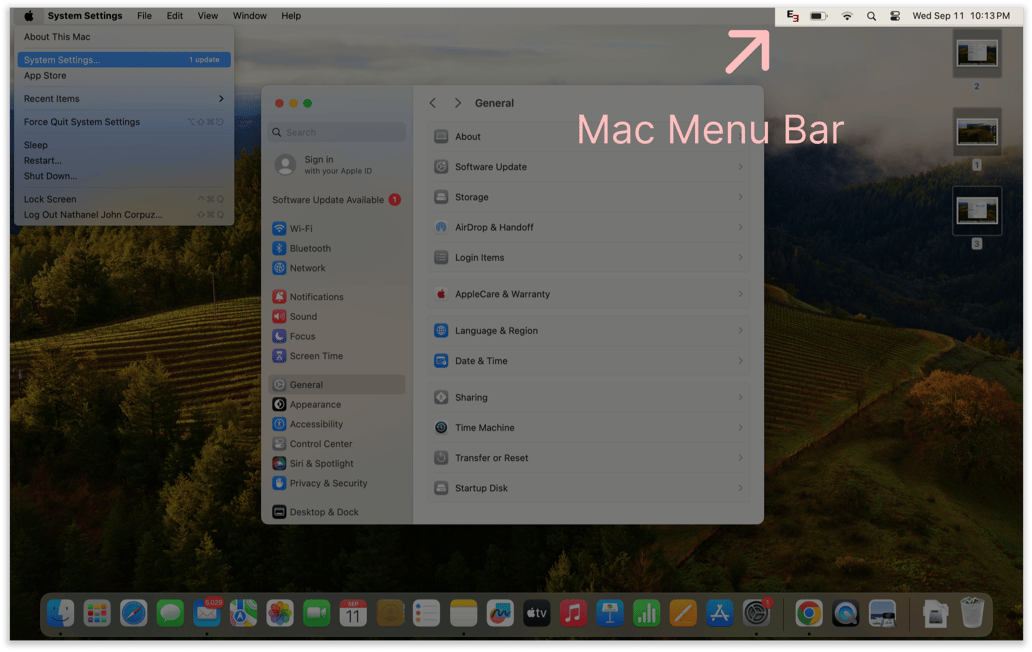Viewport: 1032px width, 652px height.
Task: Expand the Recent Items submenu
Action: point(124,99)
